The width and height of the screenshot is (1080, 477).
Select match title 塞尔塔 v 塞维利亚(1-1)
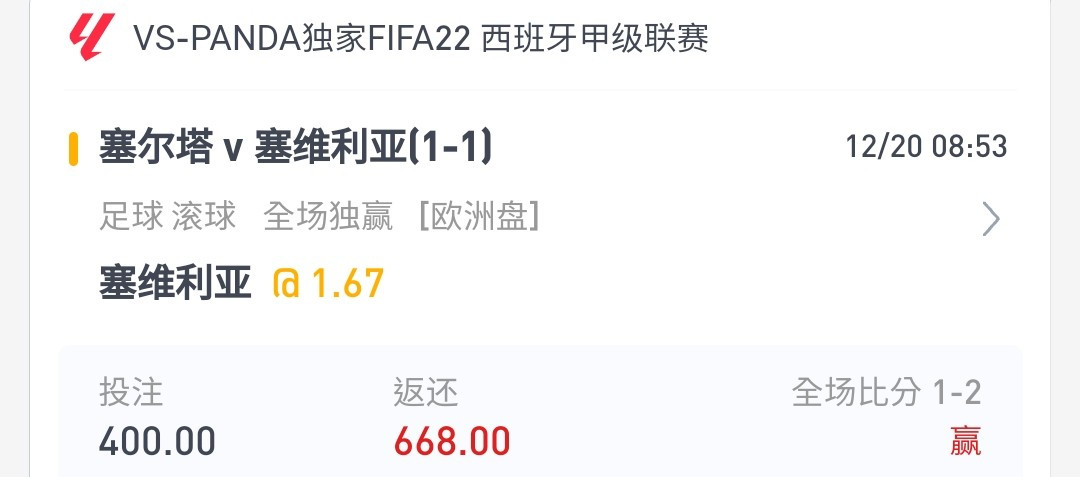coord(295,148)
